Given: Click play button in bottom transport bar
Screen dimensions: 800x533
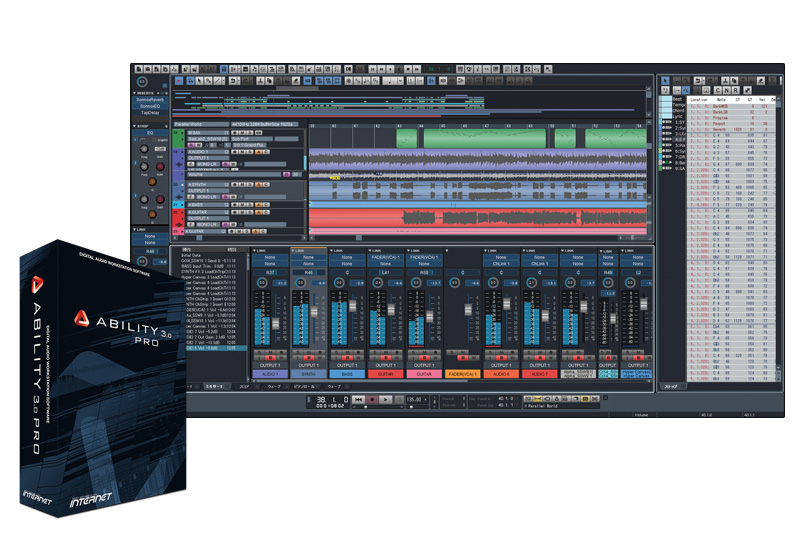Looking at the screenshot, I should click(386, 399).
